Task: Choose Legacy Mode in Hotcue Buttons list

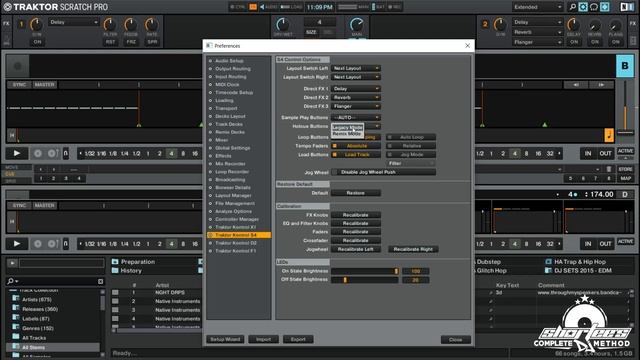Action: (347, 128)
